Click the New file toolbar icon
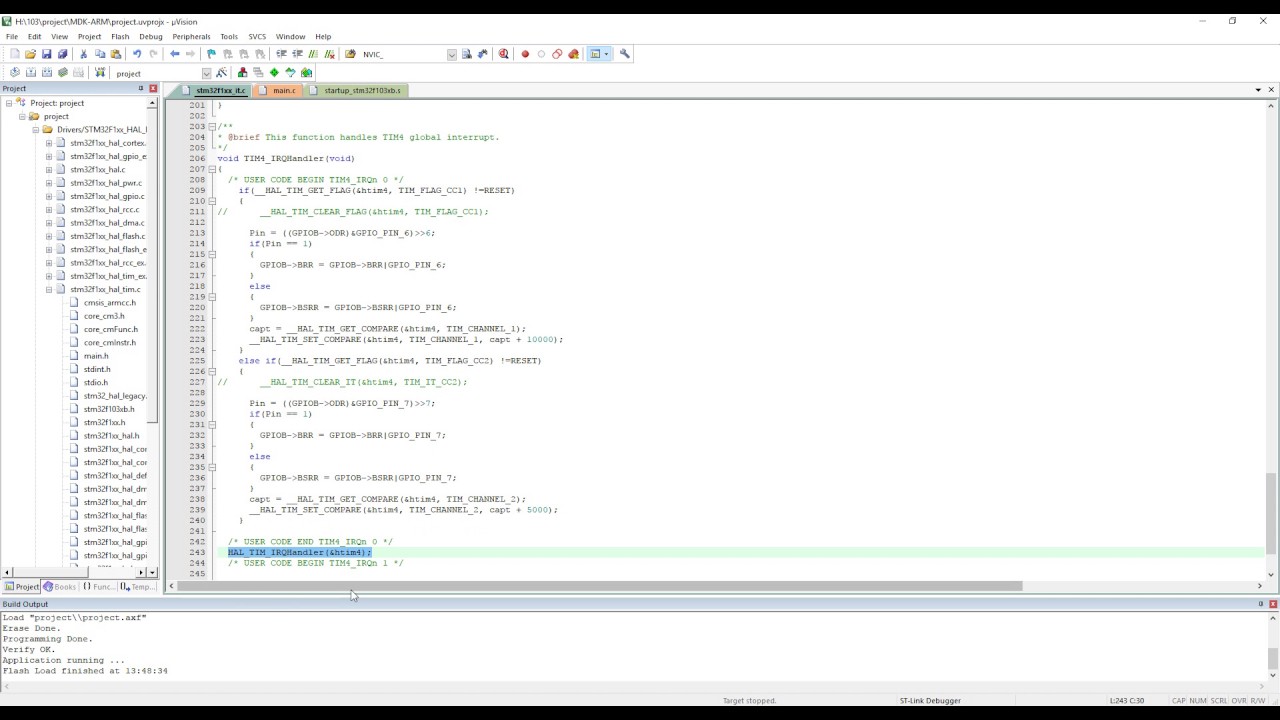The width and height of the screenshot is (1280, 720). point(14,54)
